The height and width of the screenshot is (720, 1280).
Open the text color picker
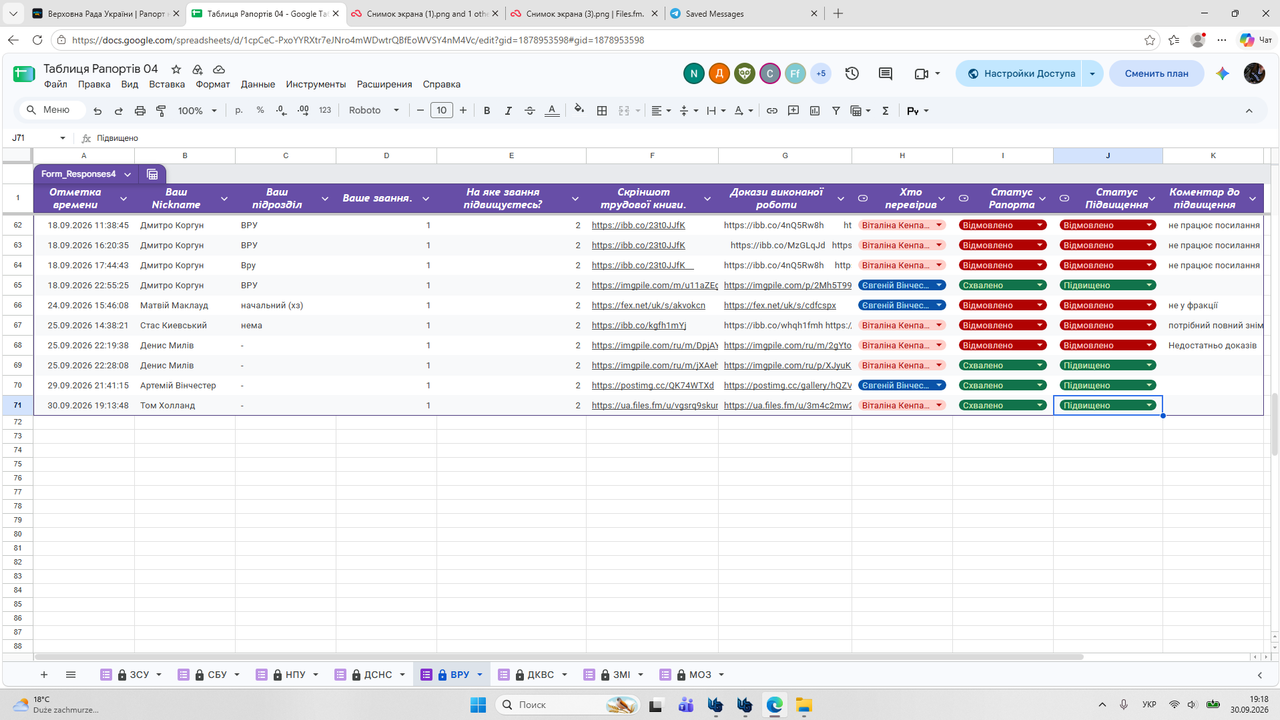[552, 111]
